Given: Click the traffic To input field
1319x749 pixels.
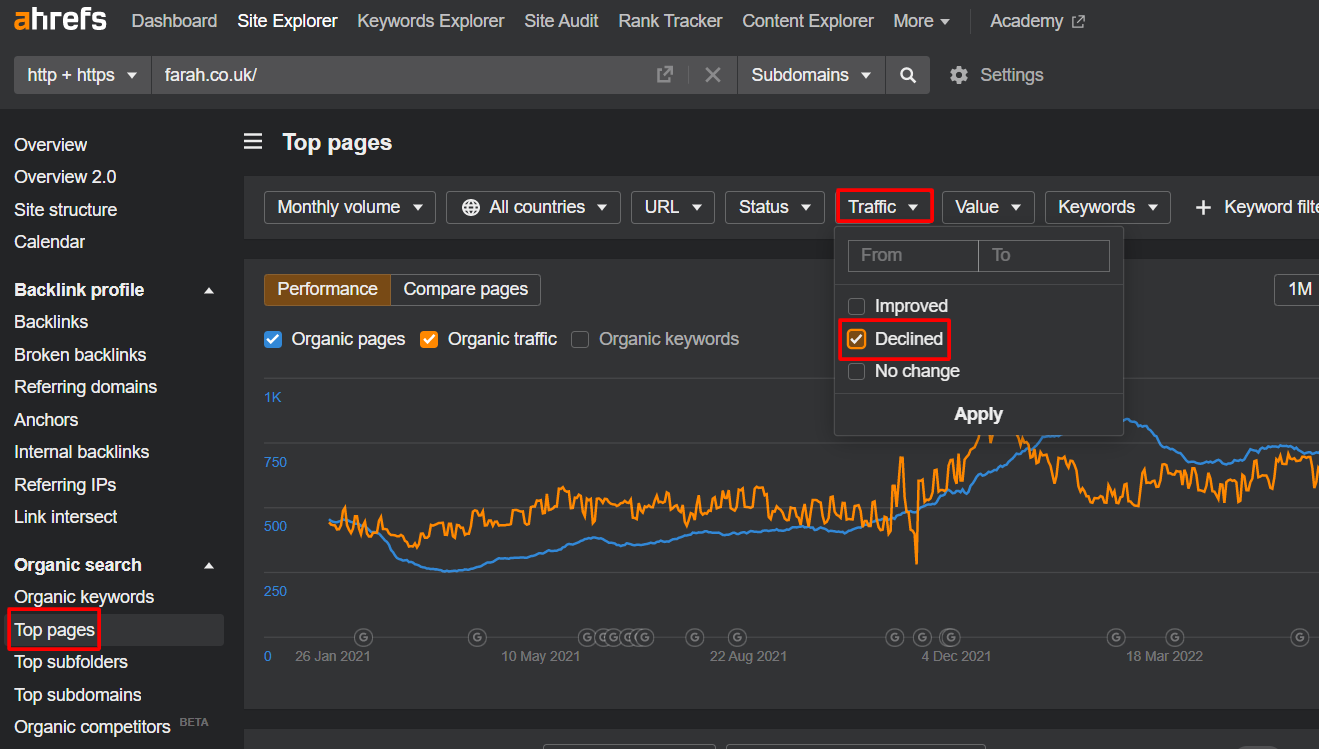Looking at the screenshot, I should (x=1044, y=255).
